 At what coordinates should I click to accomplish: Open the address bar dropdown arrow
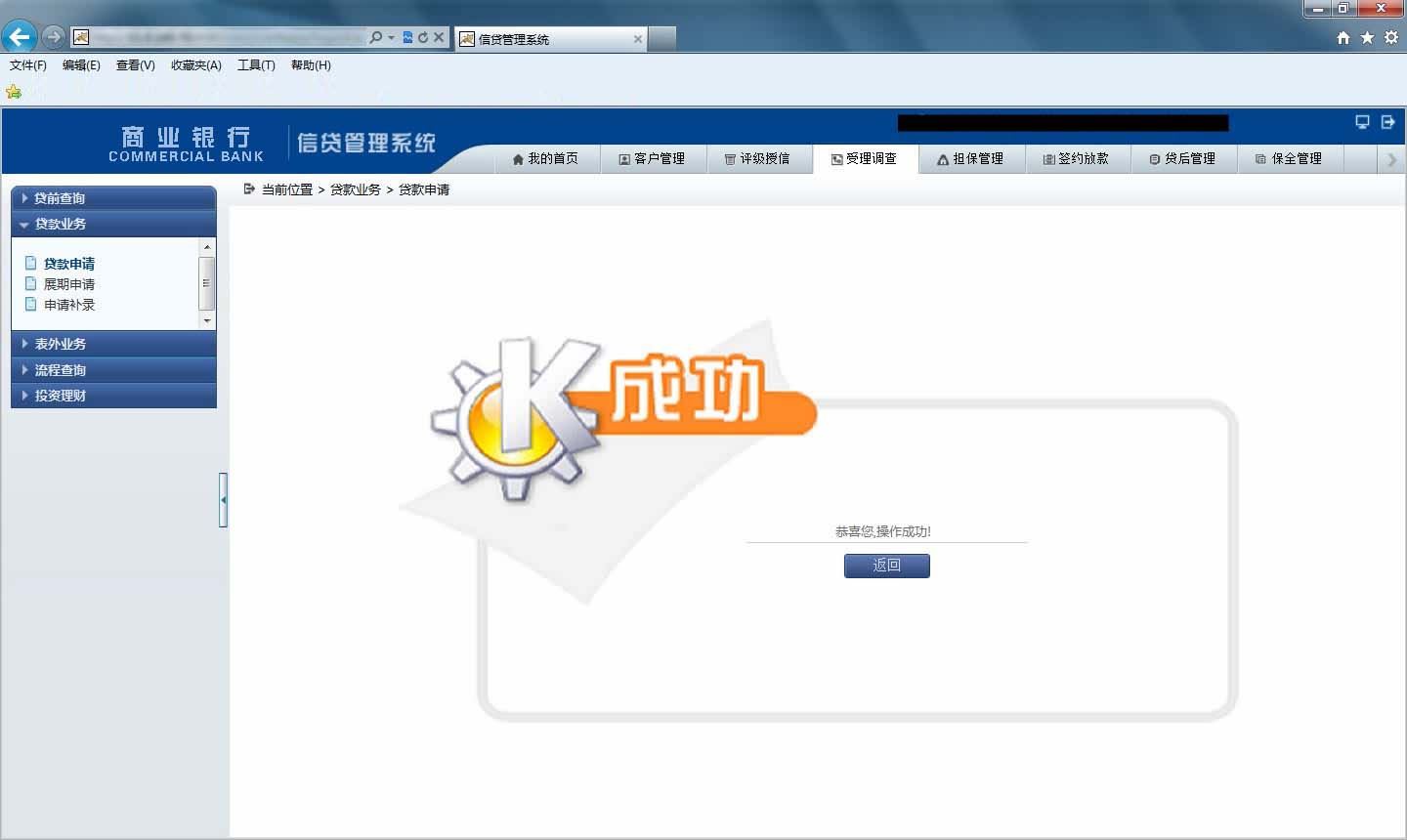tap(392, 37)
